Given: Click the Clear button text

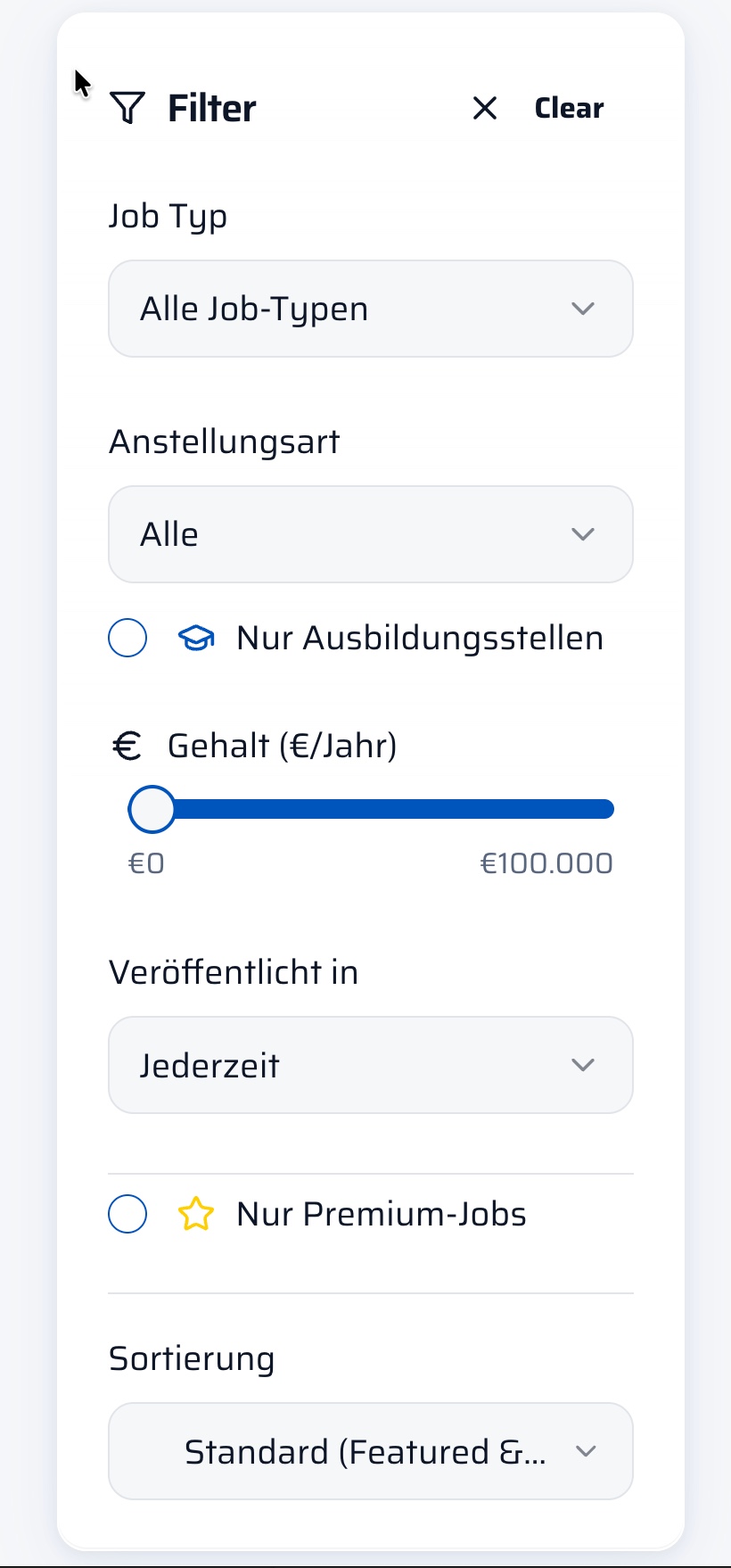Looking at the screenshot, I should coord(569,108).
